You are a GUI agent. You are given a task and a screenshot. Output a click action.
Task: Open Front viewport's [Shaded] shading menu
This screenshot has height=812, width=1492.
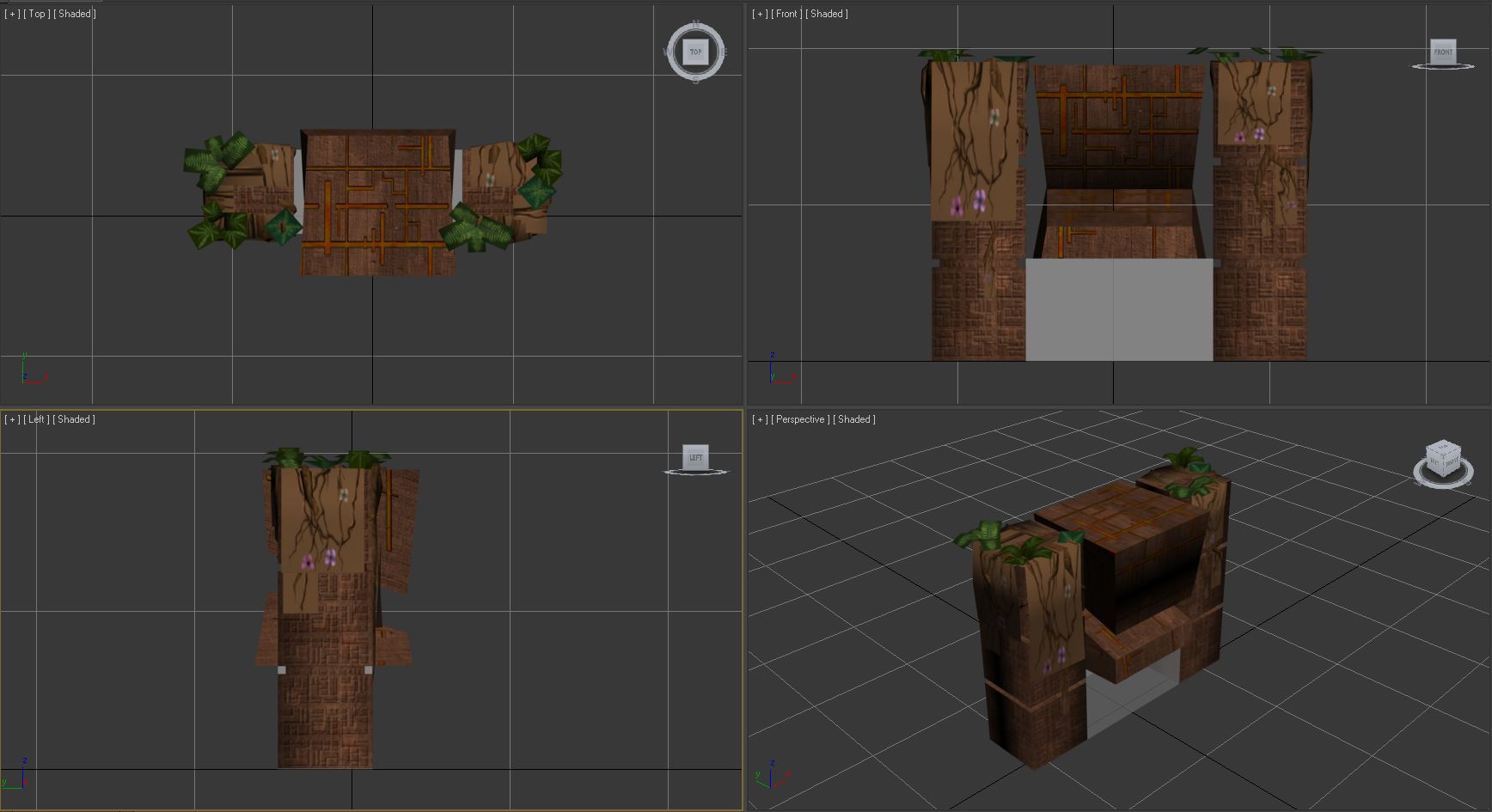pos(827,14)
